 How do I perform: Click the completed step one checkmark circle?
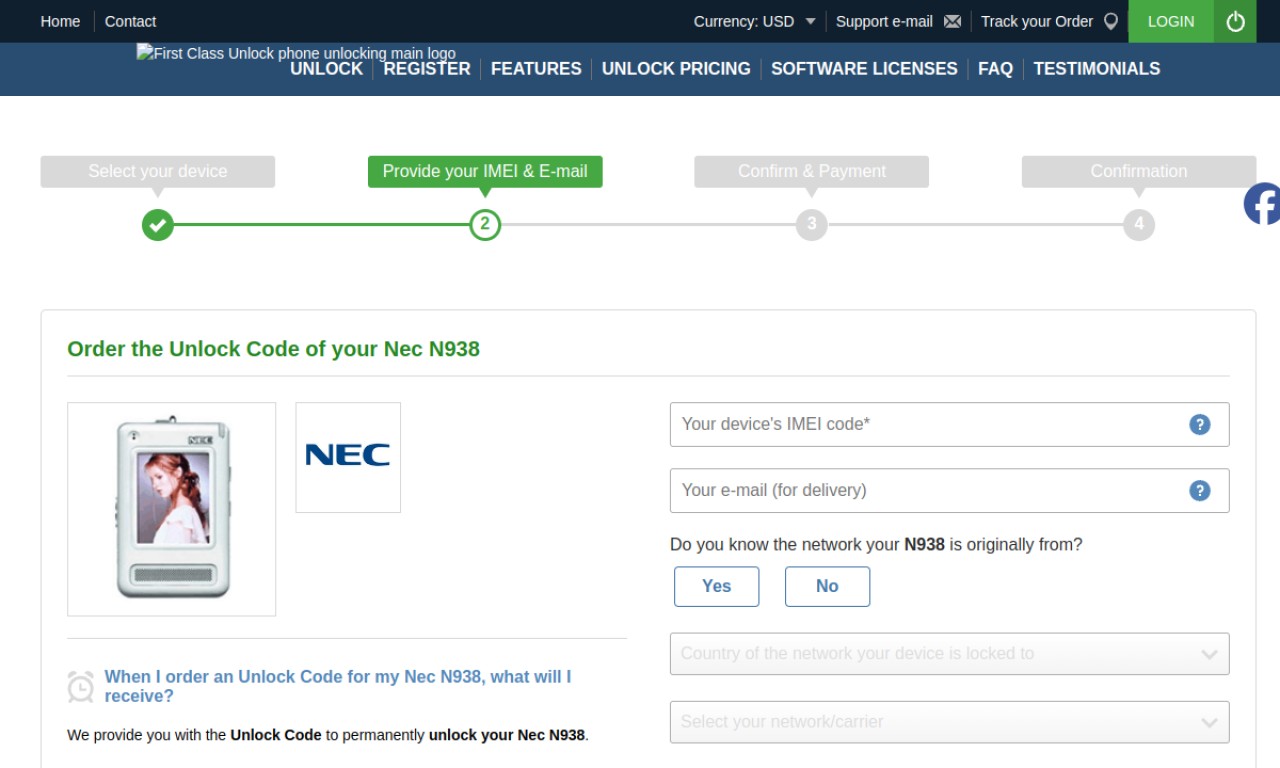coord(157,225)
